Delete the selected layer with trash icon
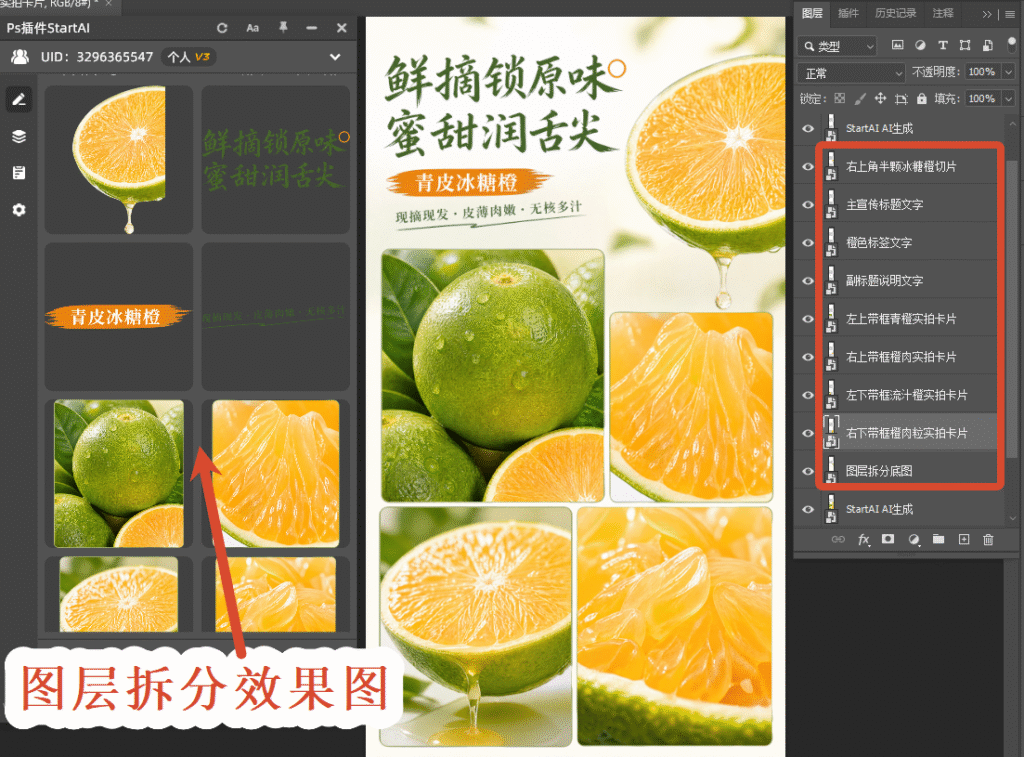This screenshot has width=1024, height=757. coord(988,540)
